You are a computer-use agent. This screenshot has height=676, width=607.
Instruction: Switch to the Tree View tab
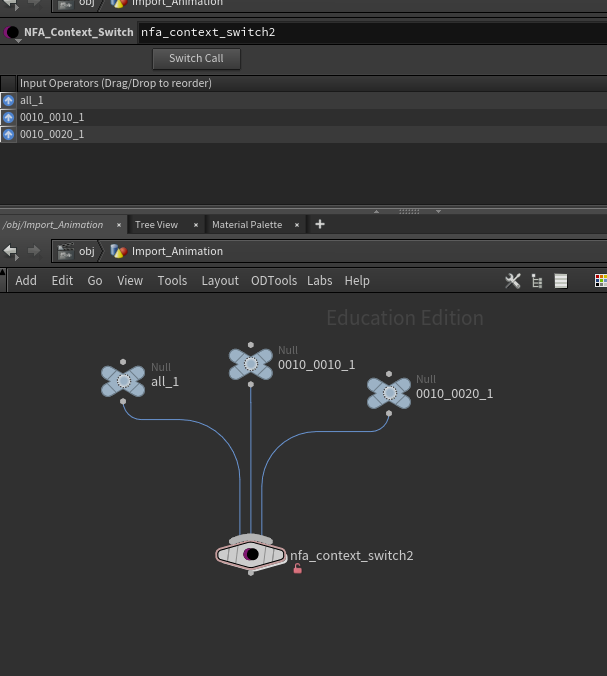coord(156,225)
